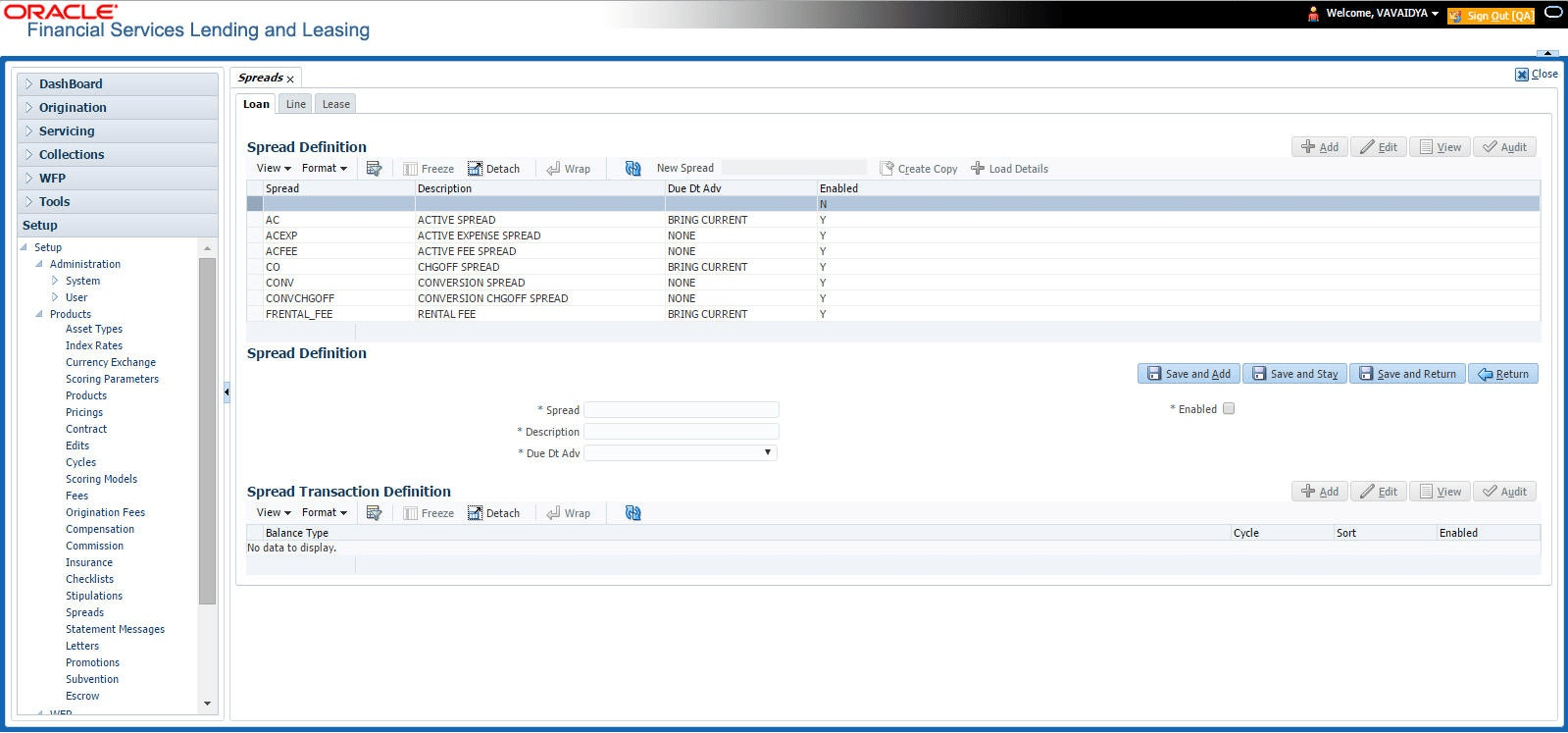The image size is (1568, 733).
Task: Select the ACEXP spread row
Action: [892, 236]
